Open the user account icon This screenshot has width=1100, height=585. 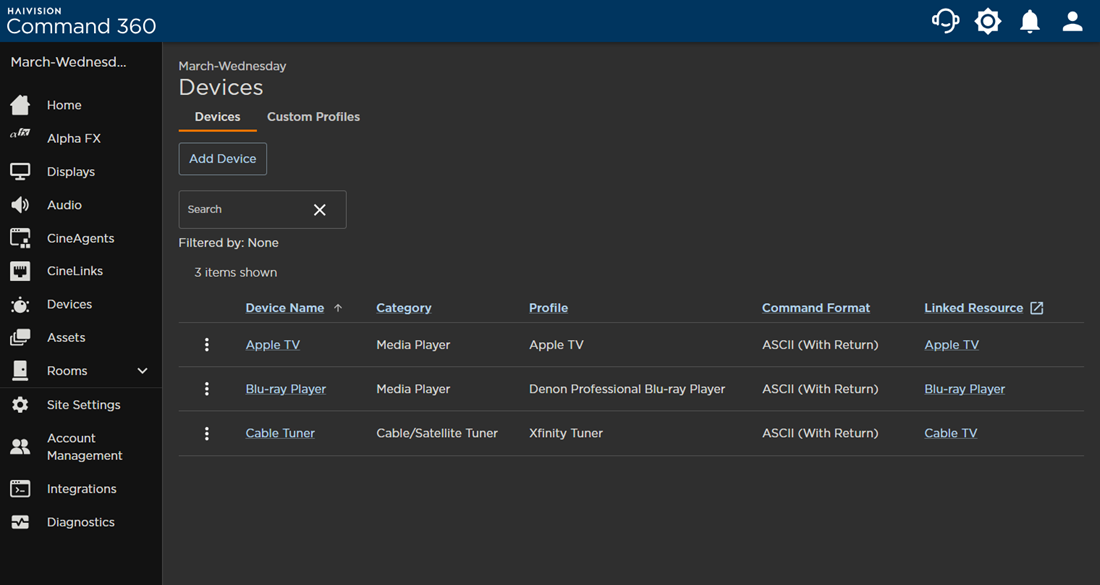[1073, 21]
